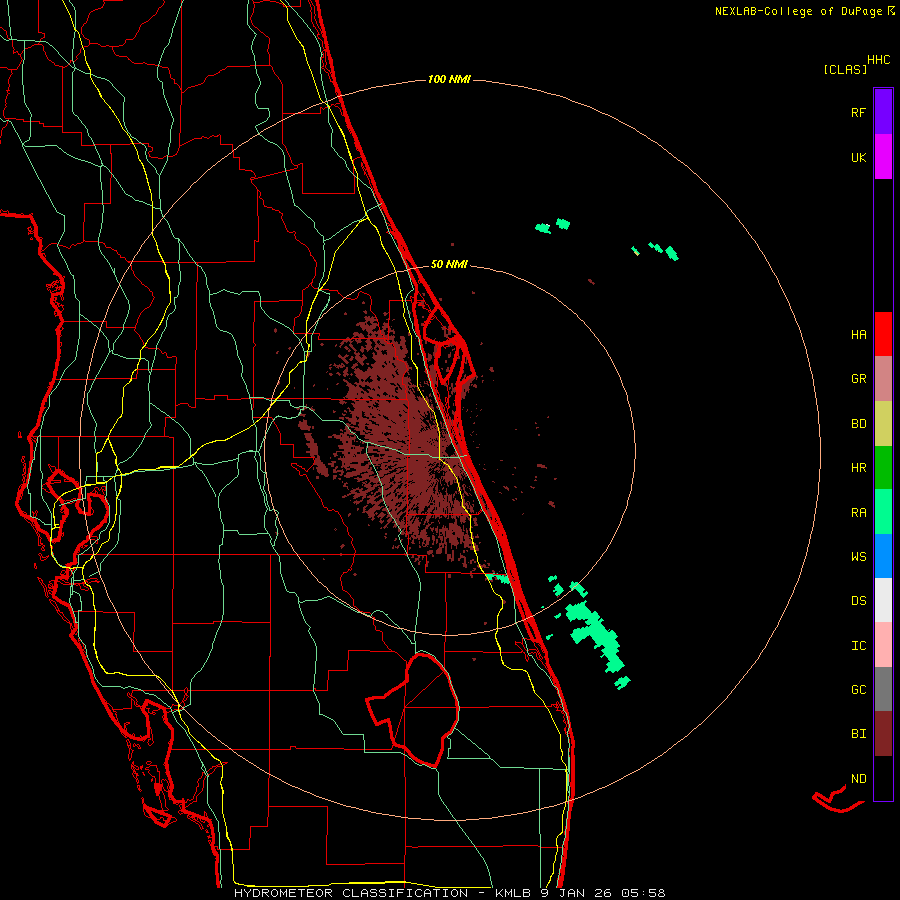The width and height of the screenshot is (900, 900).
Task: Click the "[CLAS]" units label
Action: 845,69
